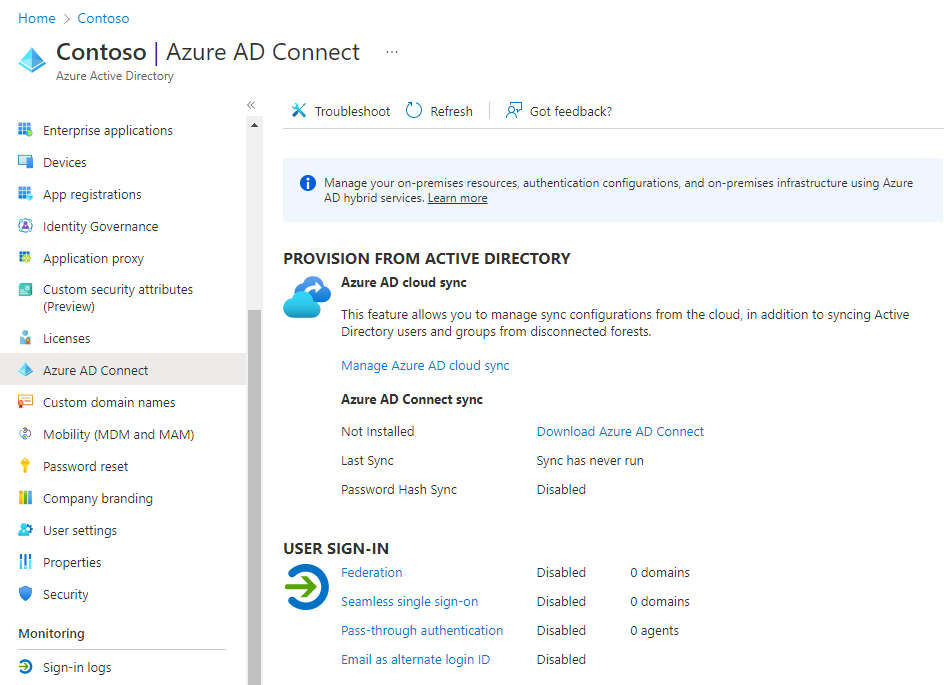This screenshot has height=685, width=944.
Task: Click the 'Not Installed' status text
Action: pos(377,431)
